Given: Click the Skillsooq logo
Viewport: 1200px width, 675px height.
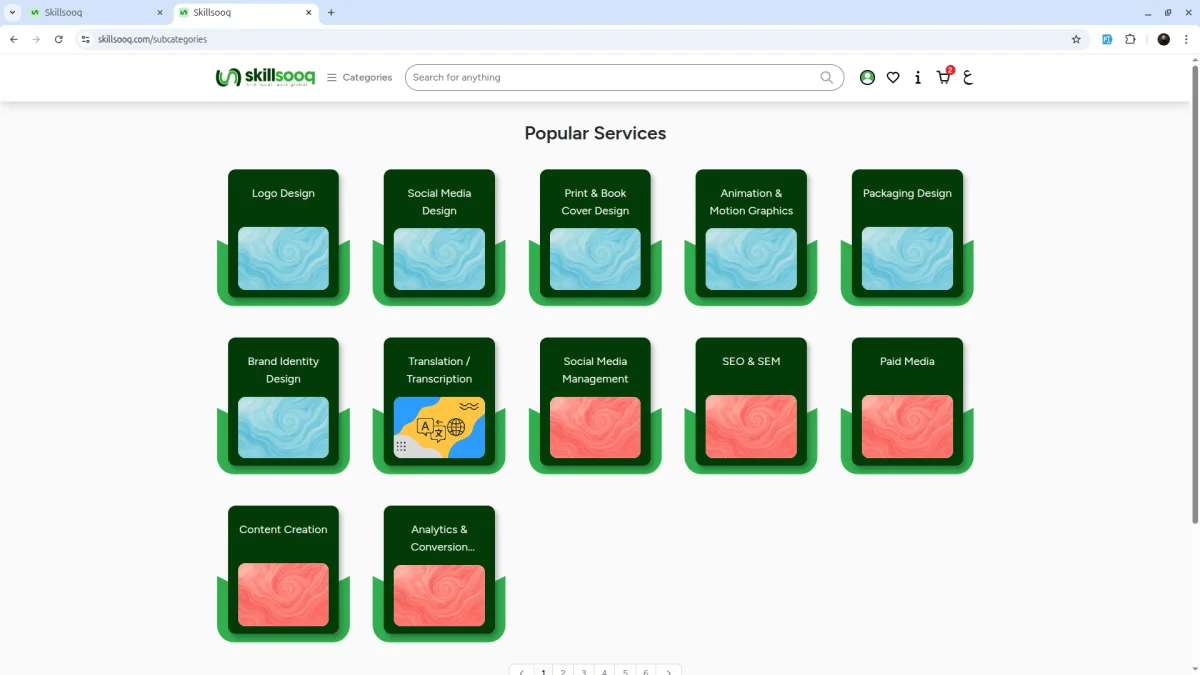Looking at the screenshot, I should click(265, 77).
